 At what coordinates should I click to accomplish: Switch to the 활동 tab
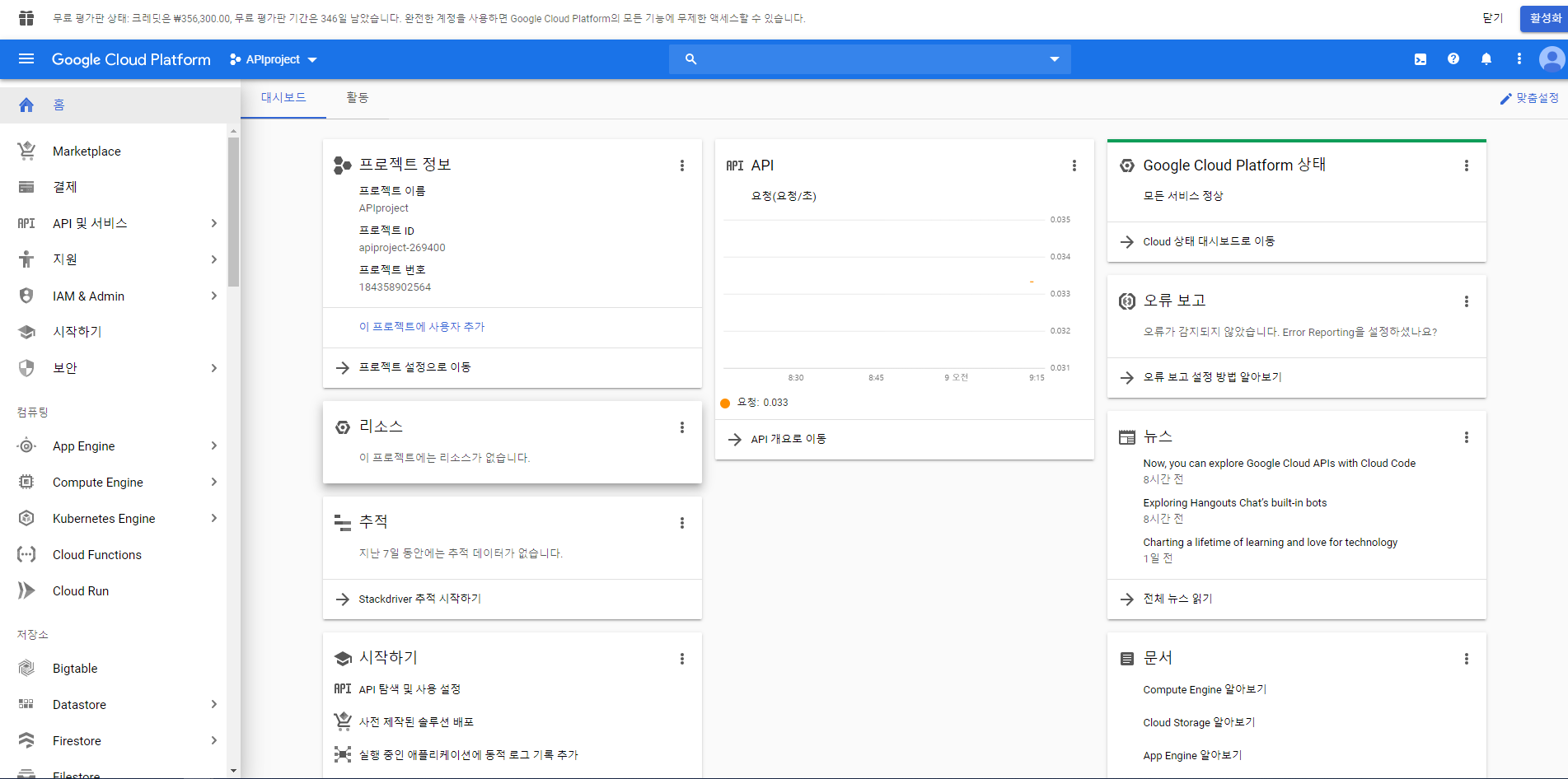tap(358, 98)
